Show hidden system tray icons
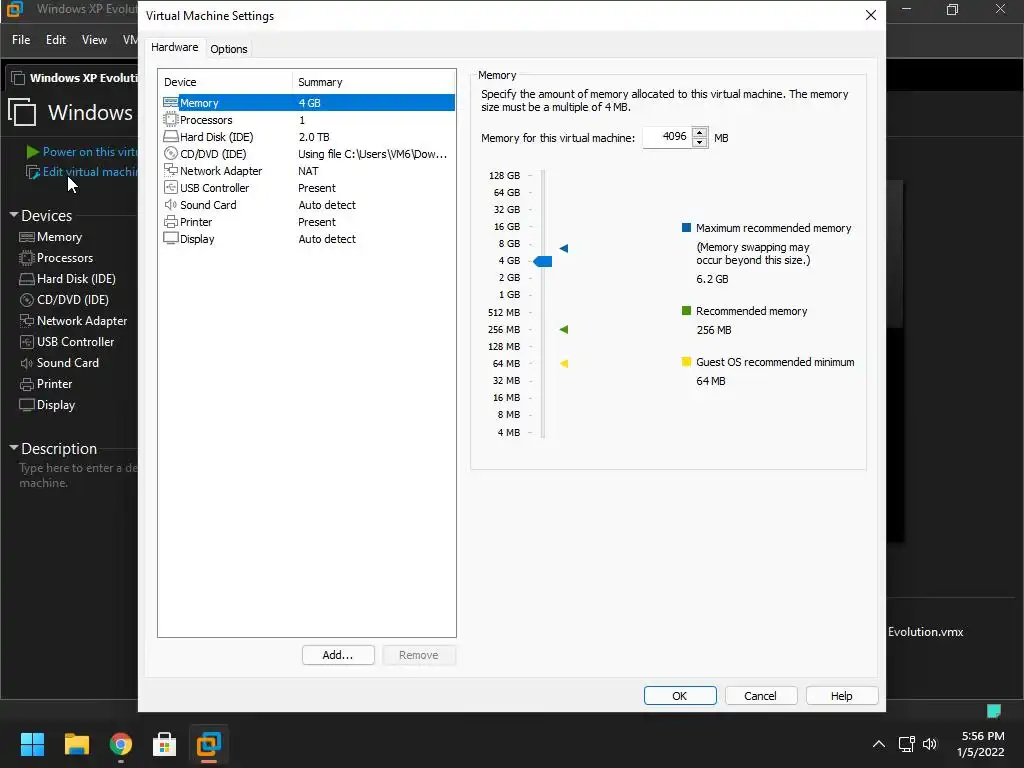The image size is (1024, 768). 879,744
